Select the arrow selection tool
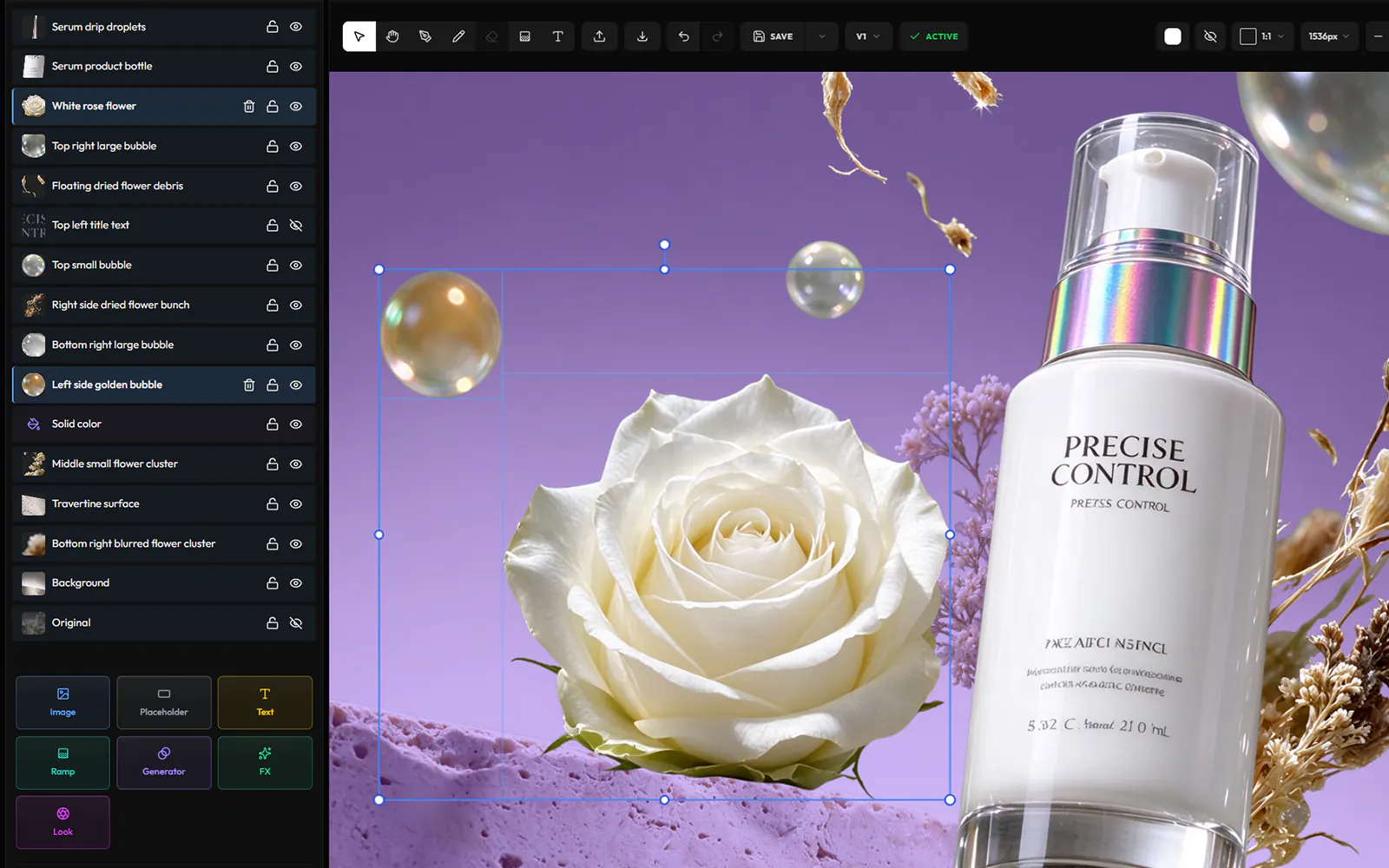Image resolution: width=1389 pixels, height=868 pixels. coord(359,36)
